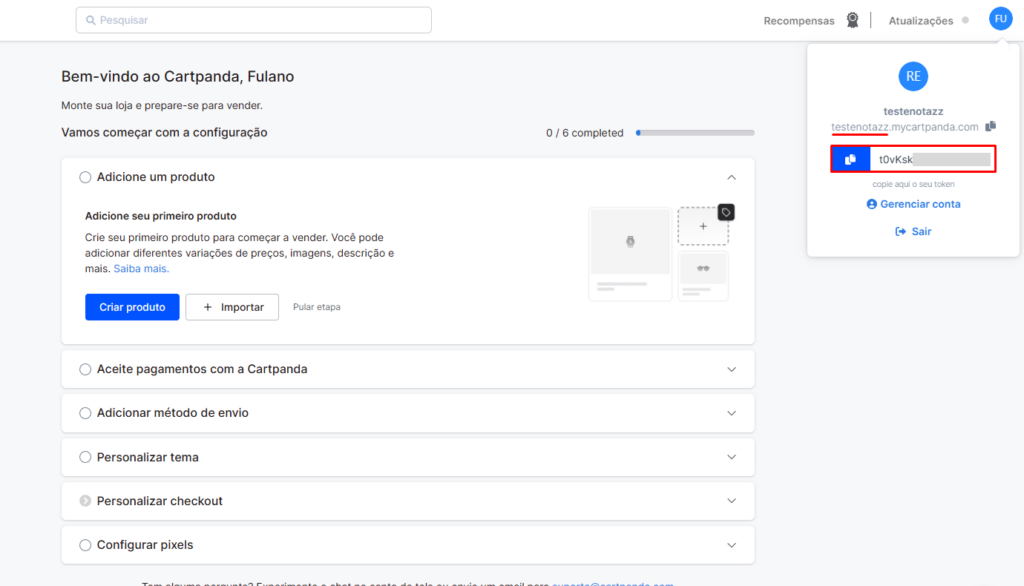
Task: Click the search magnifier icon
Action: point(91,20)
